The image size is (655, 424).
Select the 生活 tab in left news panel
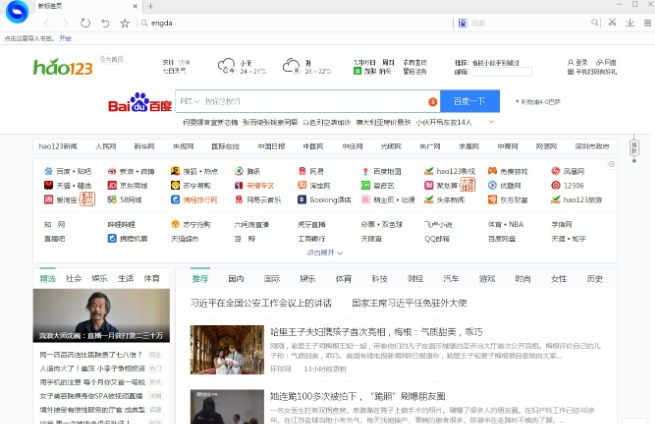tap(125, 278)
